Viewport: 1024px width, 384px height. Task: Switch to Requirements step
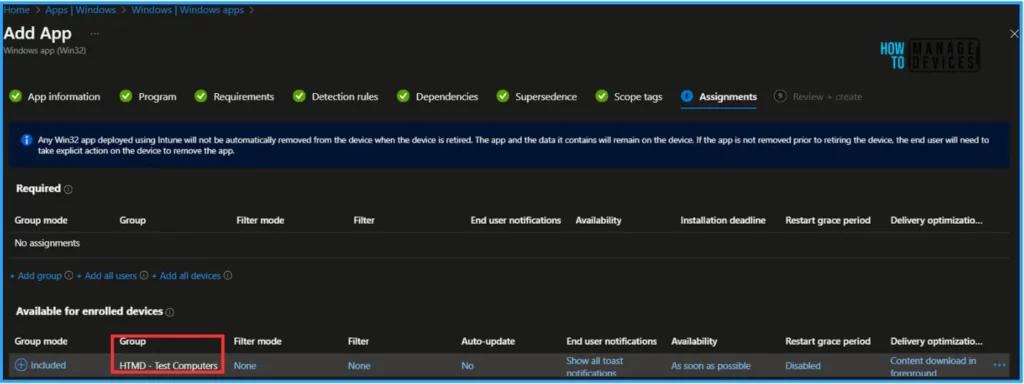(244, 97)
